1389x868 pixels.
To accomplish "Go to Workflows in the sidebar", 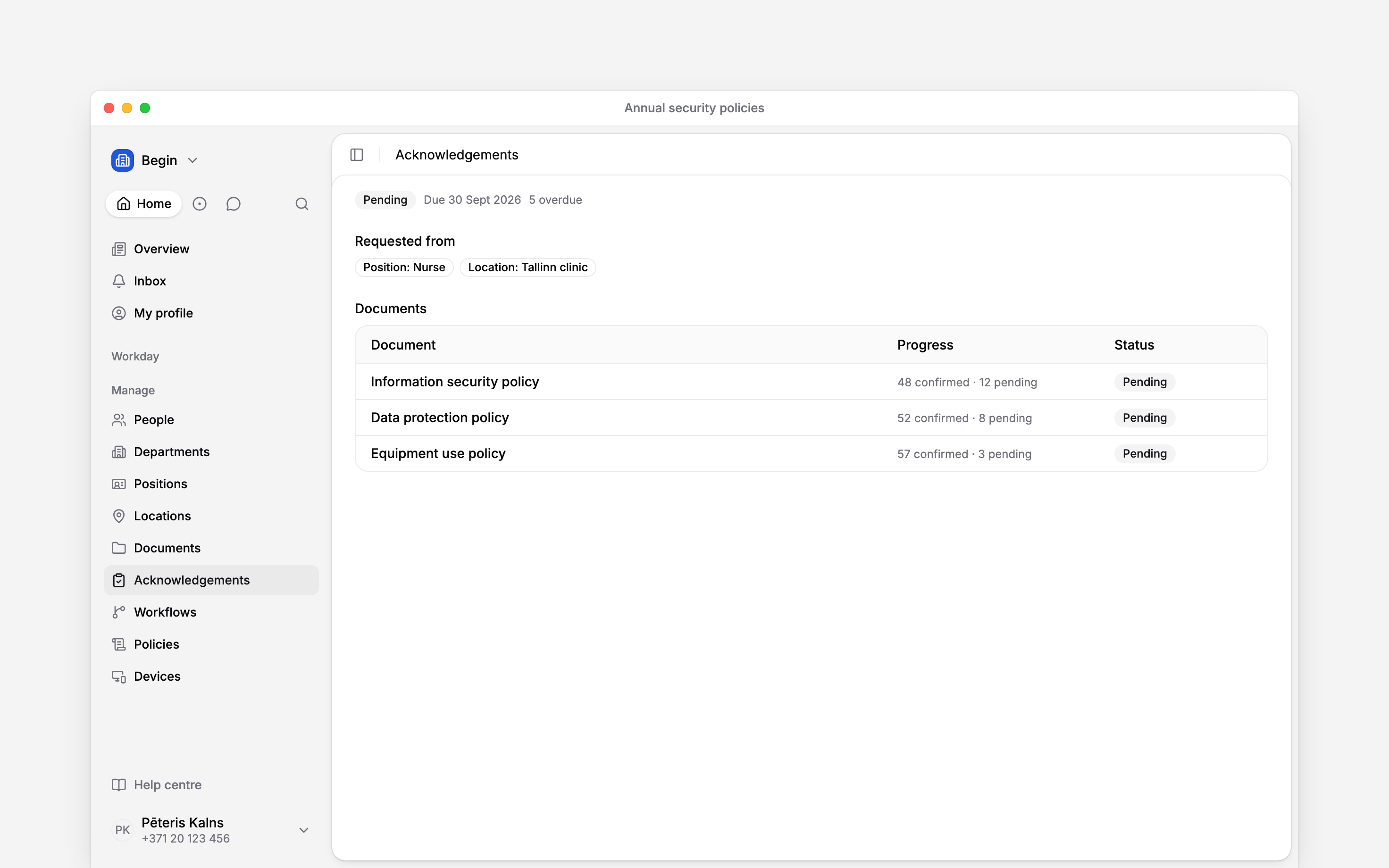I will click(211, 612).
